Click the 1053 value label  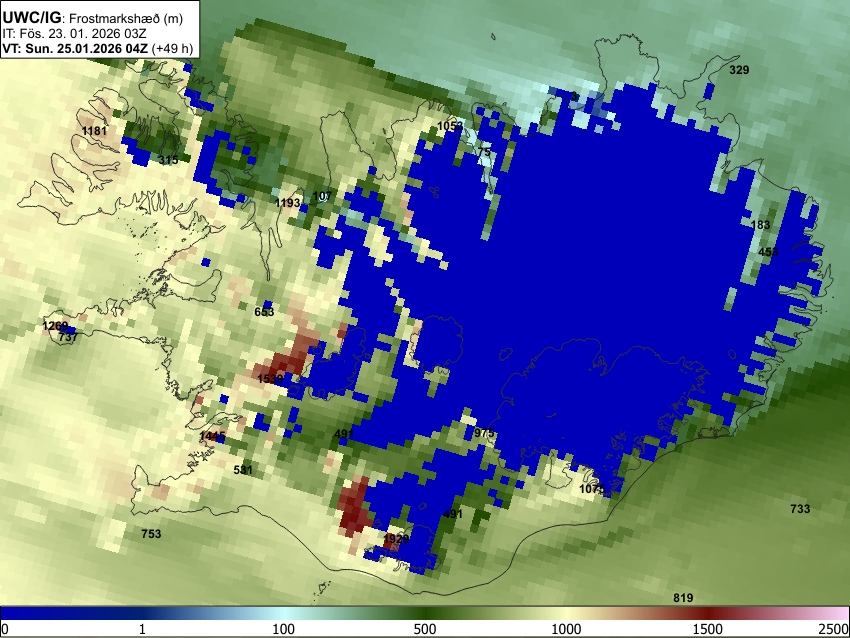pyautogui.click(x=450, y=126)
